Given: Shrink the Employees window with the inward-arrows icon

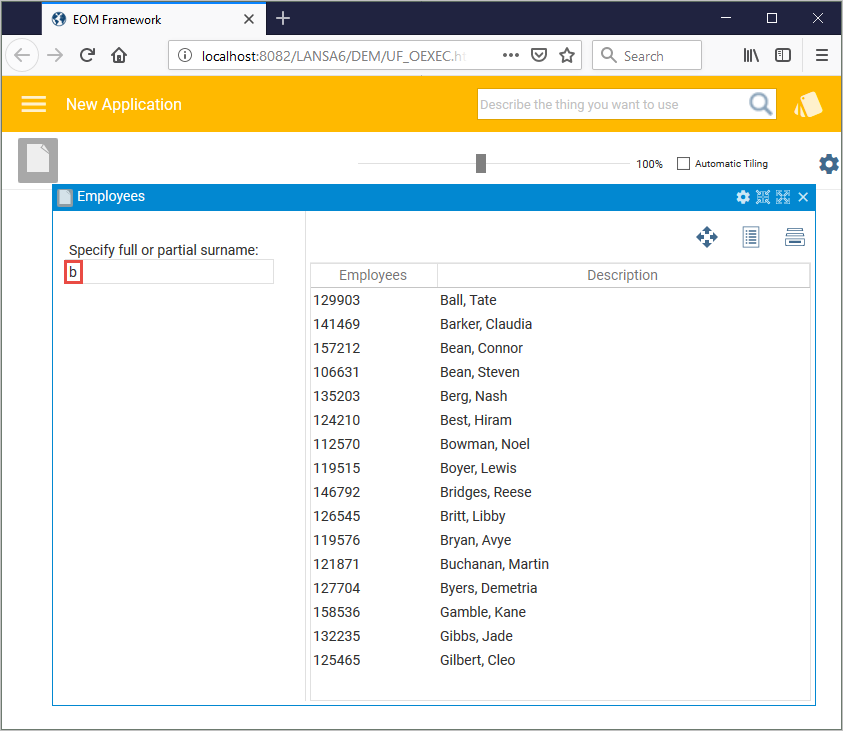Looking at the screenshot, I should pos(763,197).
